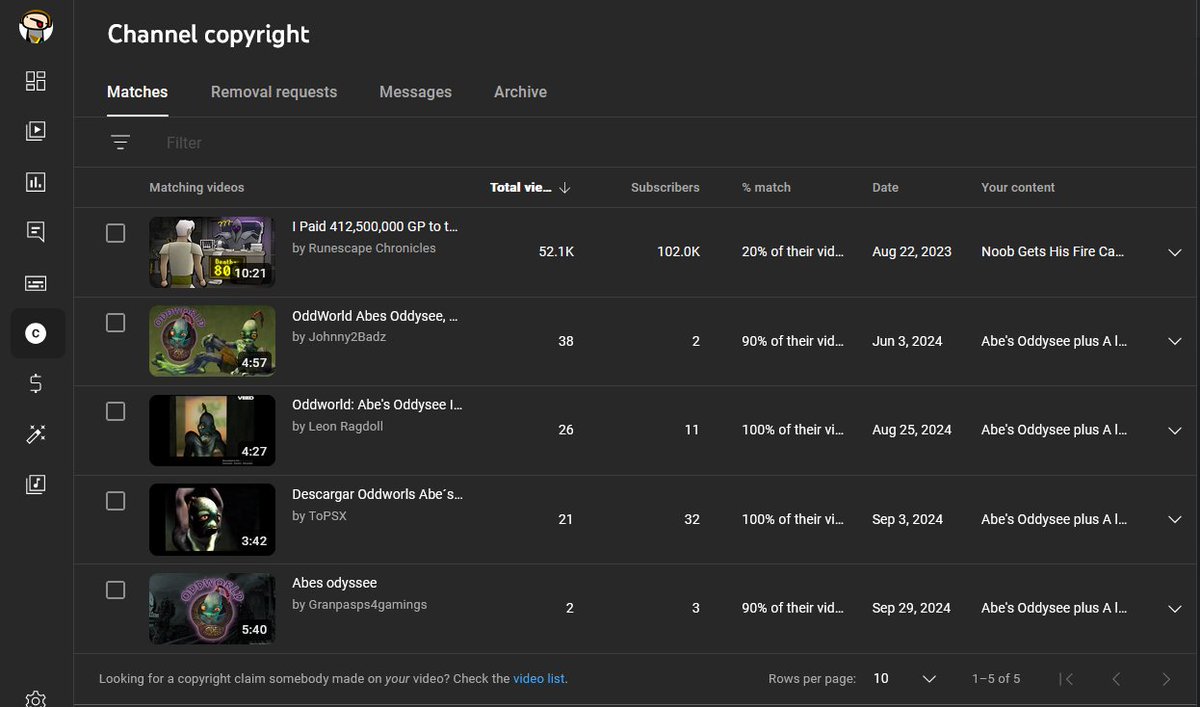The width and height of the screenshot is (1200, 707).
Task: Open the Descargar Oddworls Abe's video title
Action: point(377,494)
